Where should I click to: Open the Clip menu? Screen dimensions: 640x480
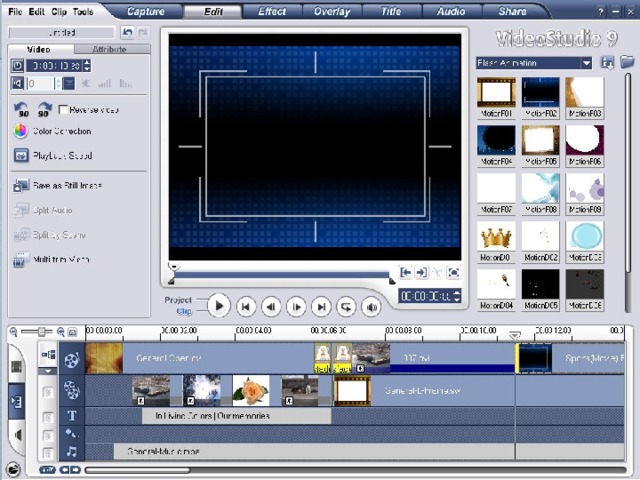coord(59,12)
